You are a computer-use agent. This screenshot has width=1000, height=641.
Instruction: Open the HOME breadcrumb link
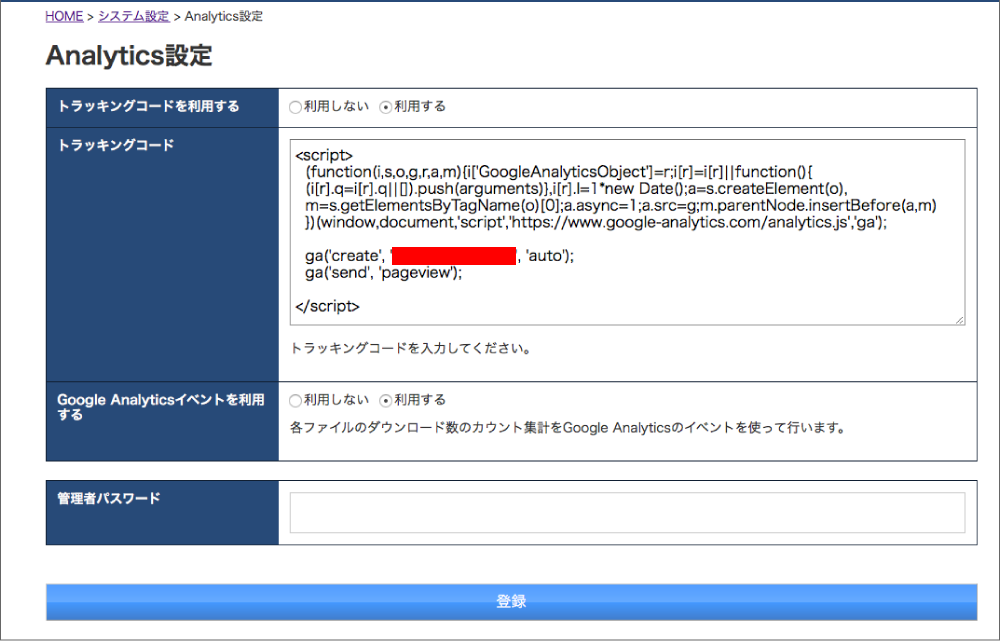64,17
